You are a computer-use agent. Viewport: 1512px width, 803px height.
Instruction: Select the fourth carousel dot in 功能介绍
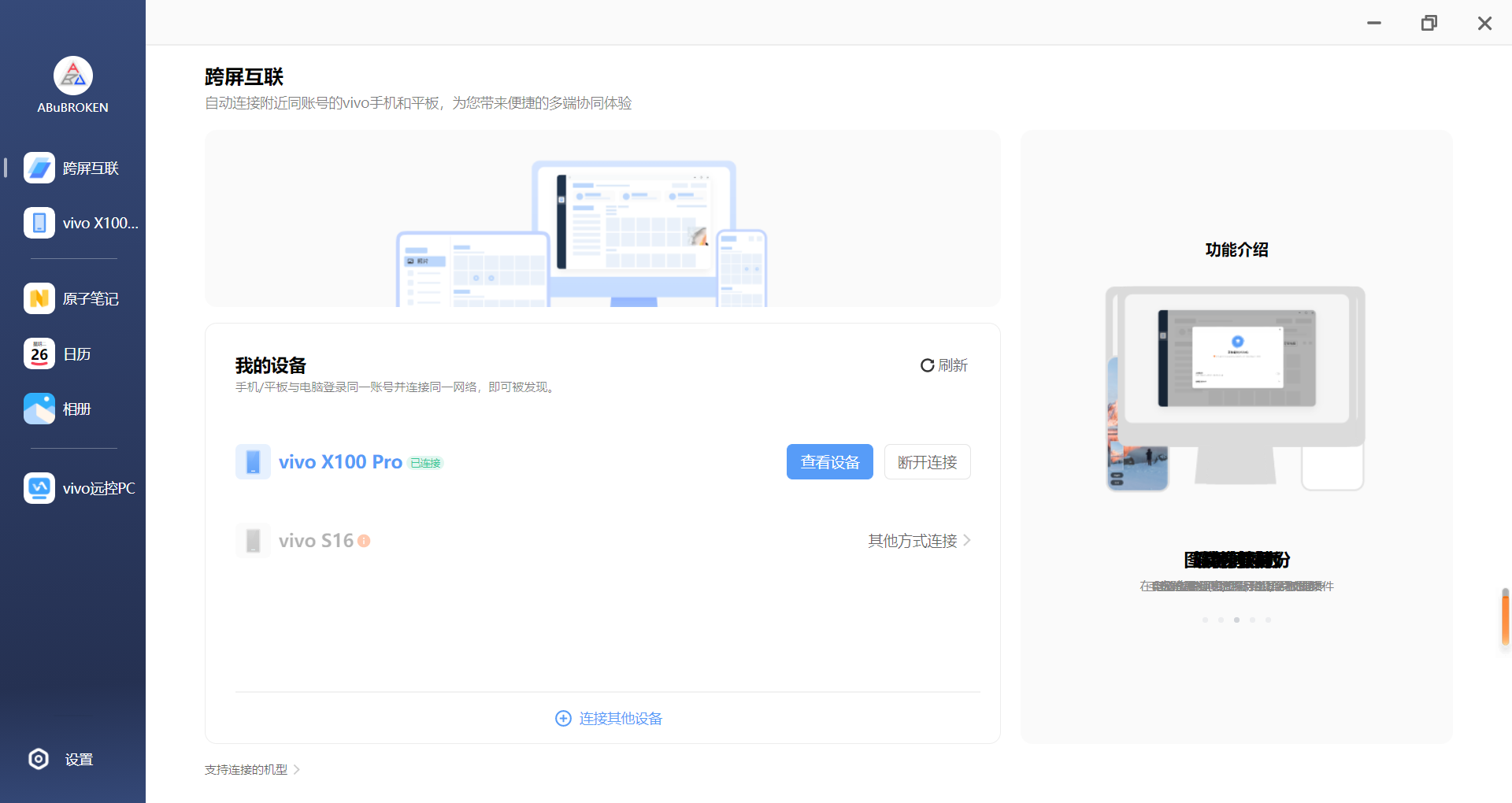(x=1252, y=620)
